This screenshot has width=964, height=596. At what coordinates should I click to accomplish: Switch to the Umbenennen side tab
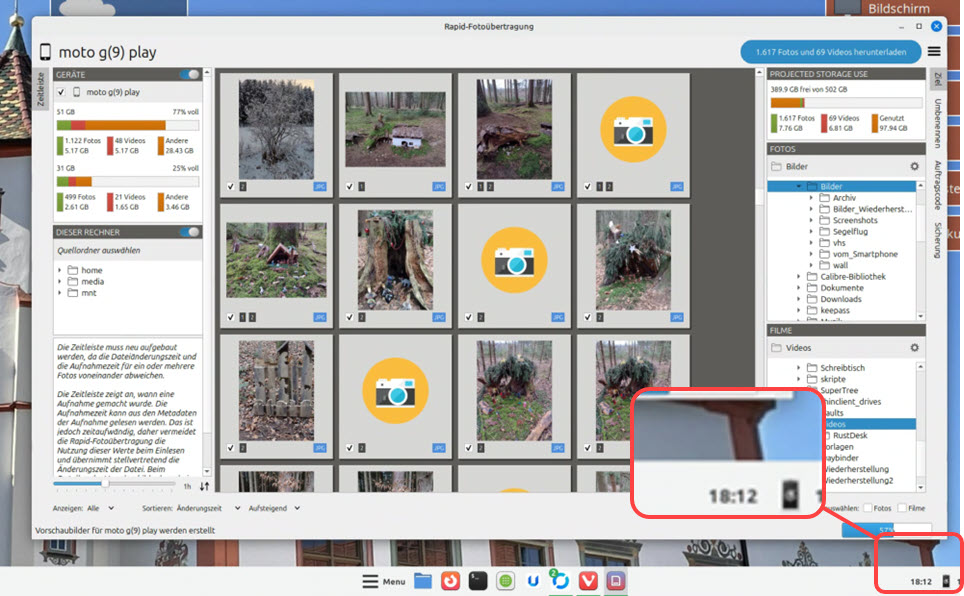[x=937, y=121]
